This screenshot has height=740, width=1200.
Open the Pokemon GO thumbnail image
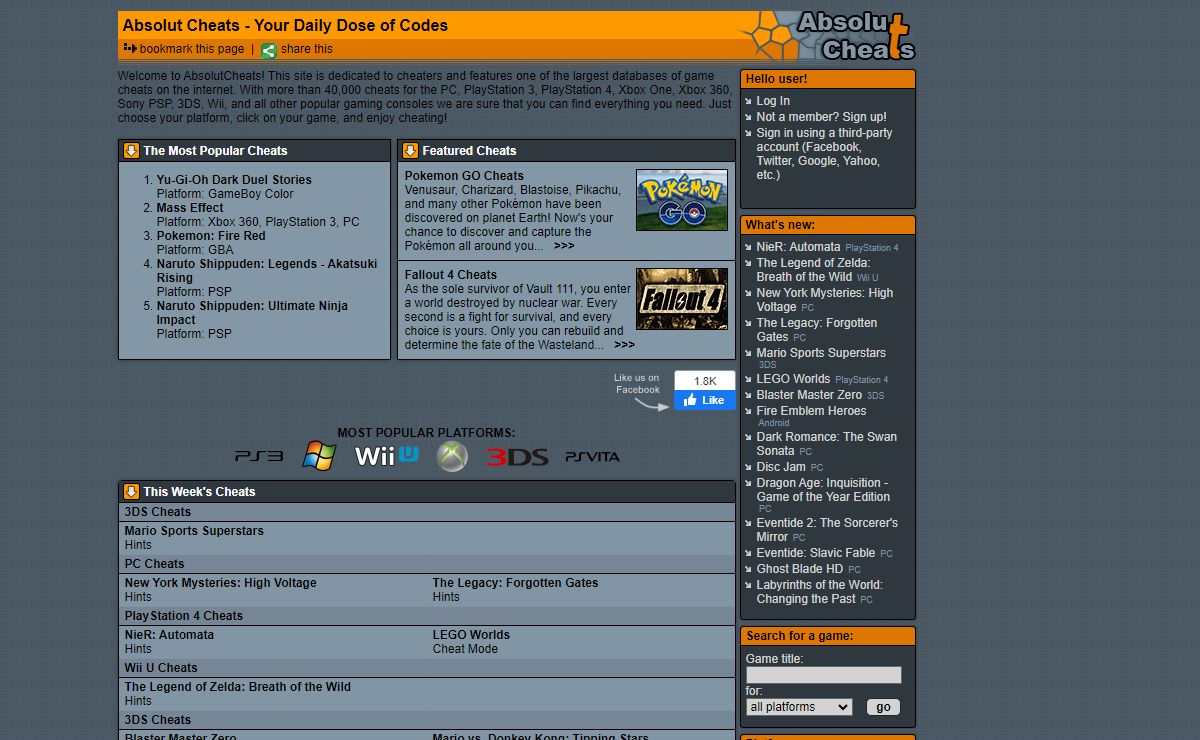tap(682, 200)
